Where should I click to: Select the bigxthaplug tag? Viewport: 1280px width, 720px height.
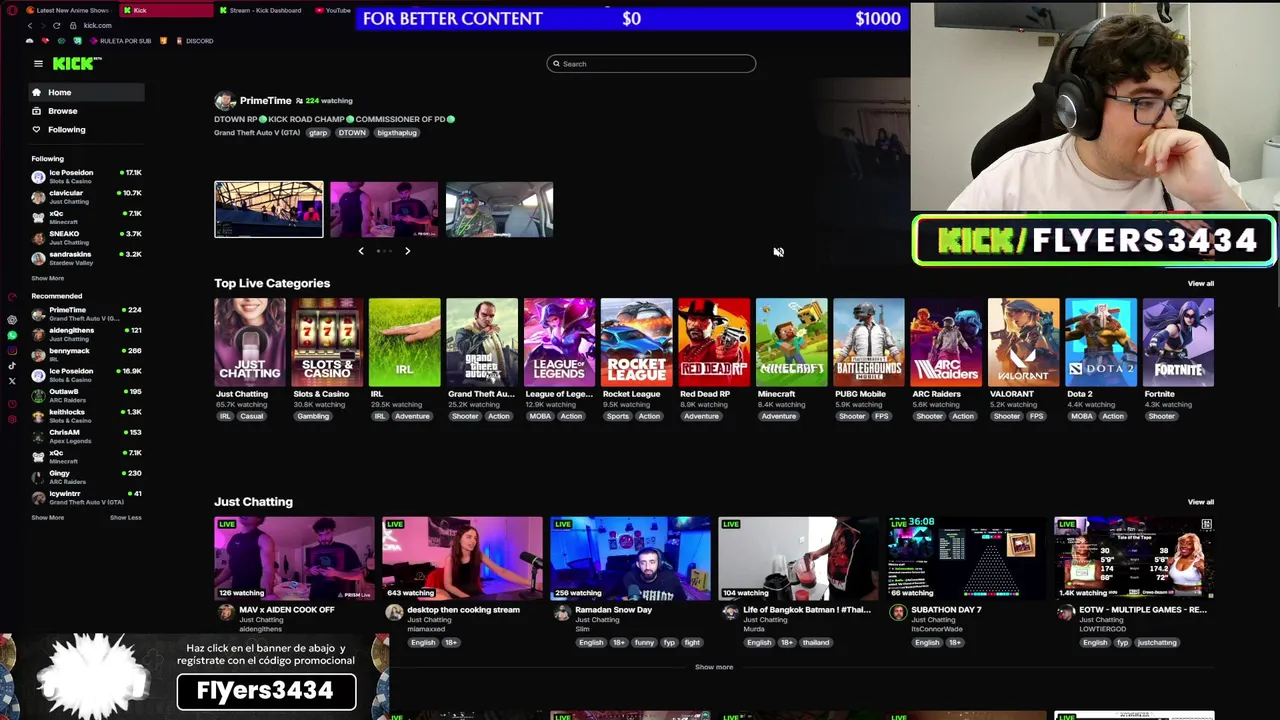point(397,133)
